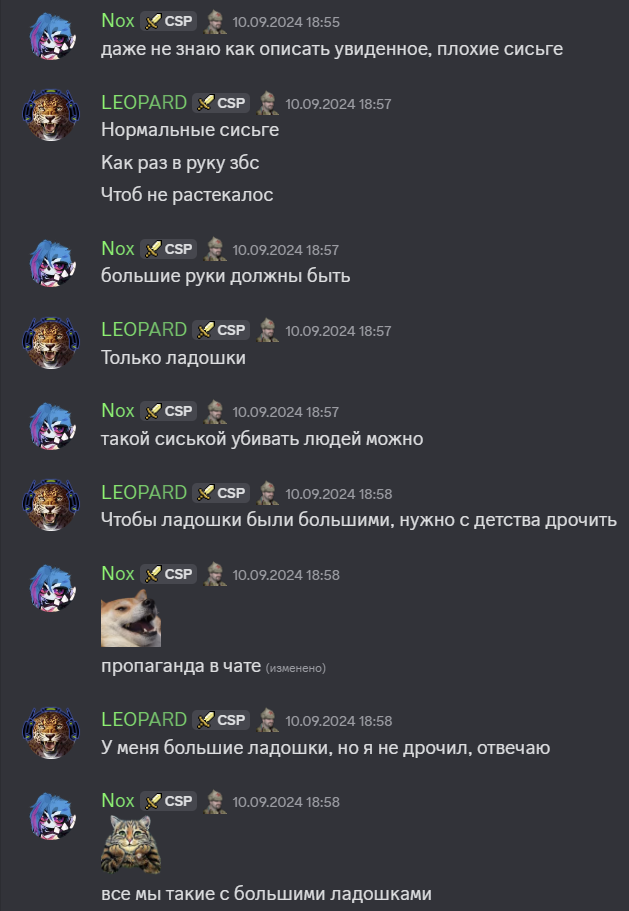Screen dimensions: 629x911
Task: Click soldier role icon on last Nox message
Action: 215,801
